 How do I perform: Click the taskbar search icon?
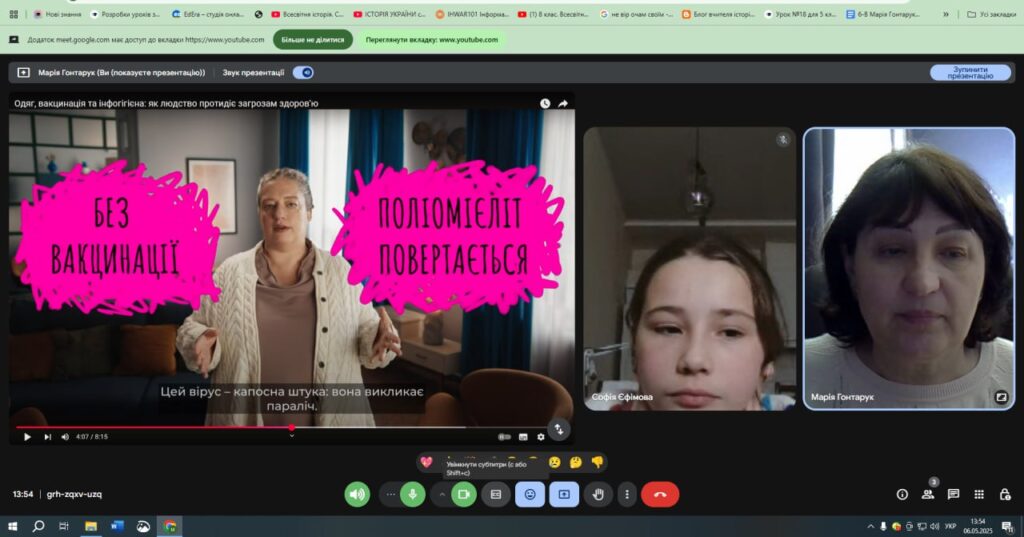pyautogui.click(x=38, y=526)
